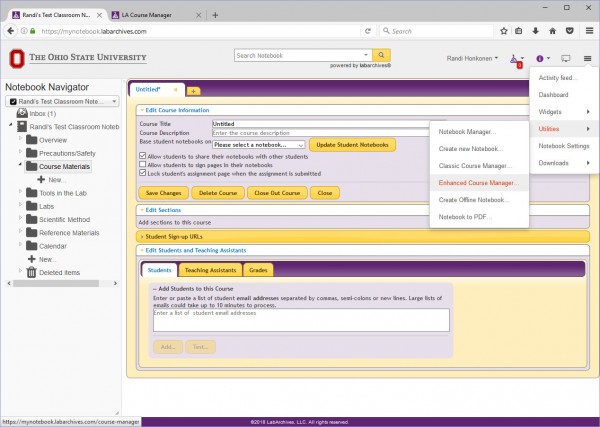
Task: Click the yellow notebook search magnifier button
Action: [x=381, y=55]
